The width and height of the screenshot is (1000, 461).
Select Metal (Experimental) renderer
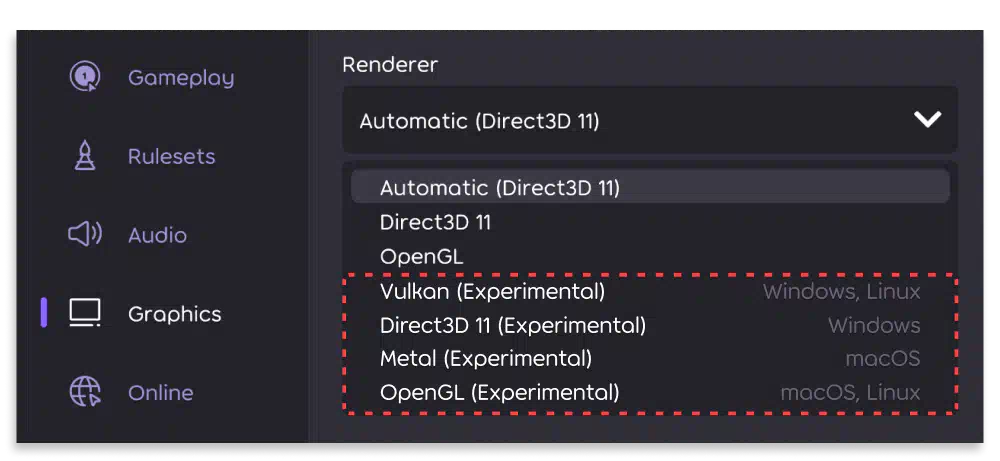point(650,359)
